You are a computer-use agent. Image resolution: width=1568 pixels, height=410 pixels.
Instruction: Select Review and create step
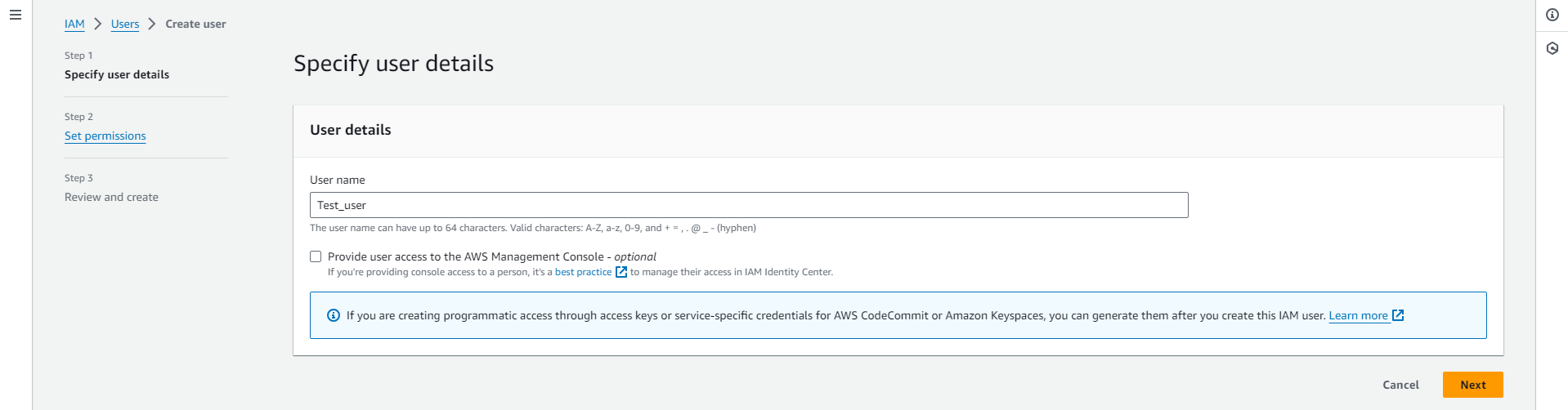click(x=111, y=197)
